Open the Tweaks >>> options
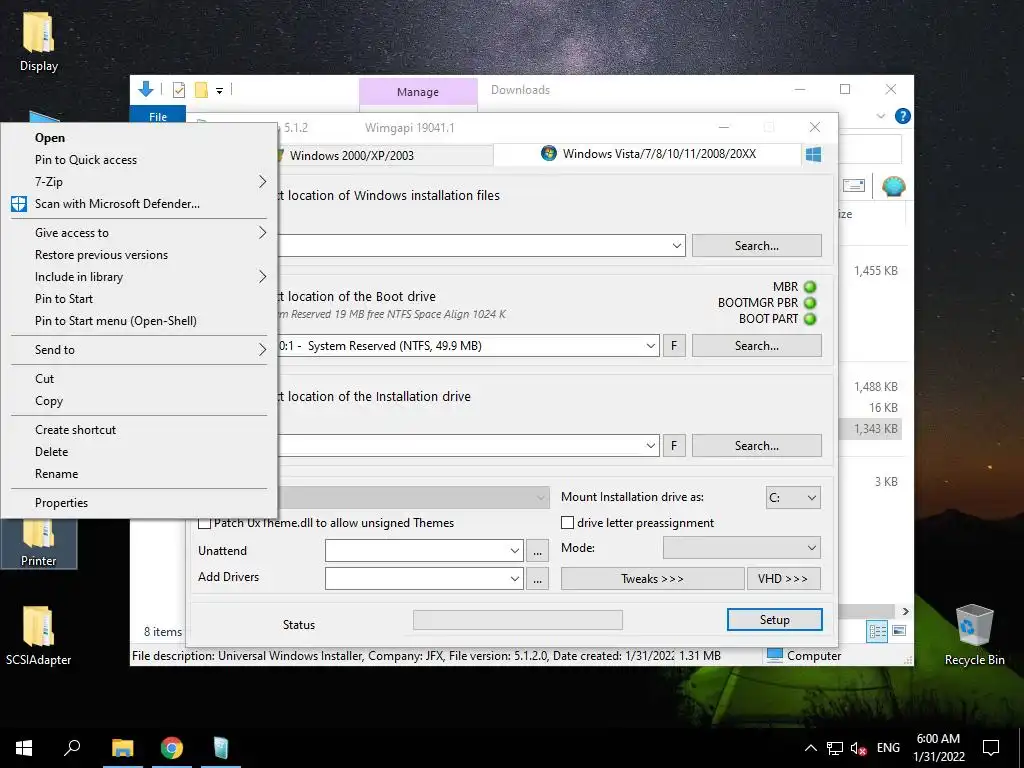The height and width of the screenshot is (768, 1024). point(652,579)
